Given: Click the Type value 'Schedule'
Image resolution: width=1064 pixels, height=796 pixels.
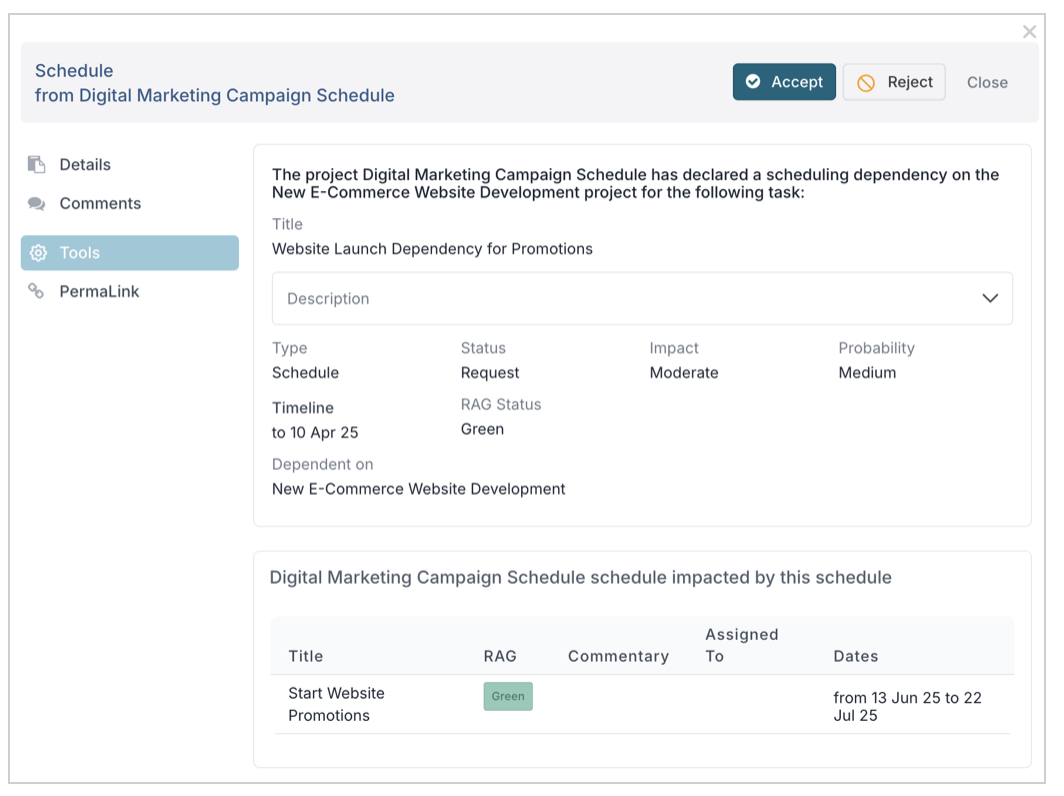Looking at the screenshot, I should tap(305, 373).
